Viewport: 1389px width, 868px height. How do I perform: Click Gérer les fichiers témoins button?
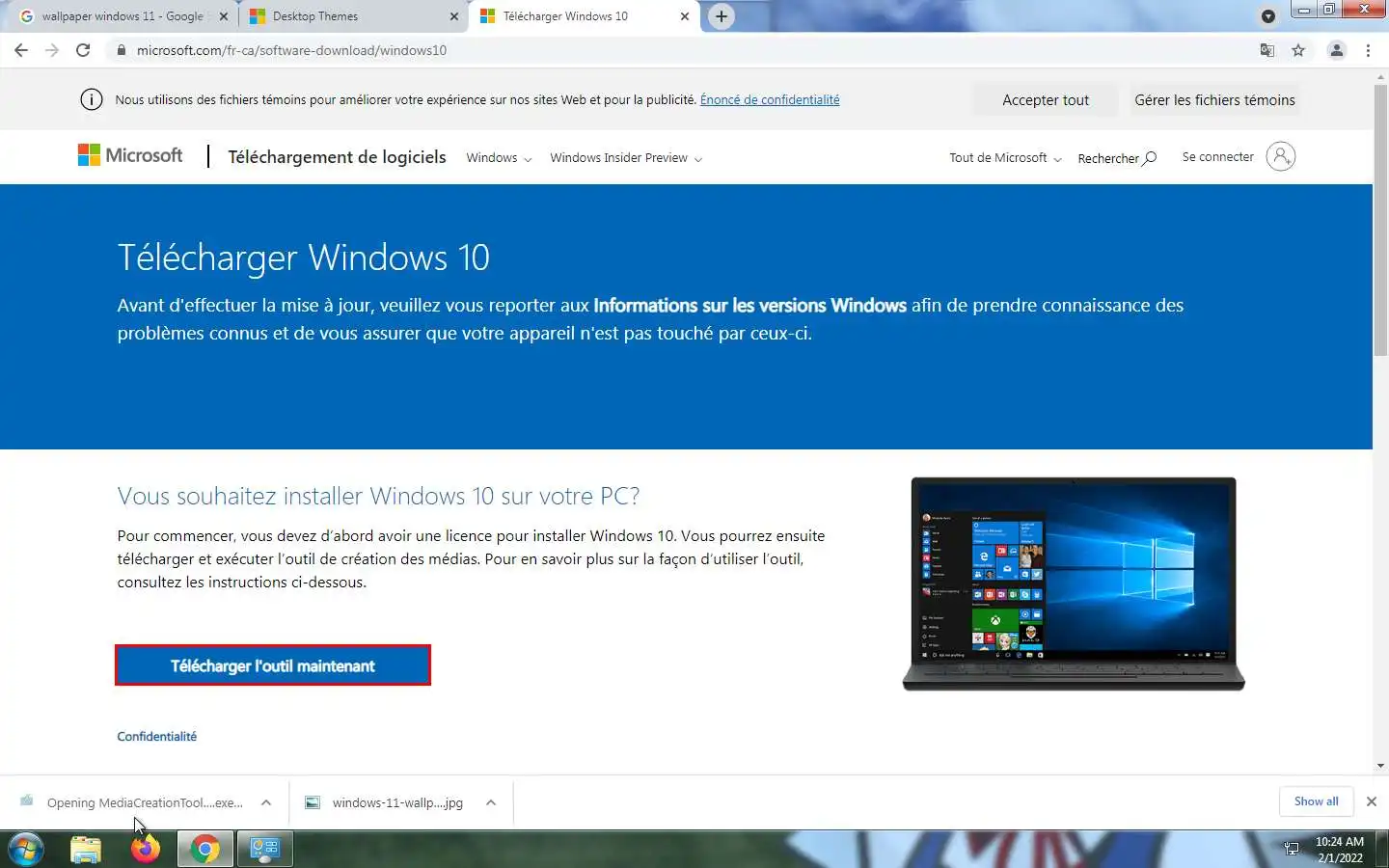click(1214, 100)
